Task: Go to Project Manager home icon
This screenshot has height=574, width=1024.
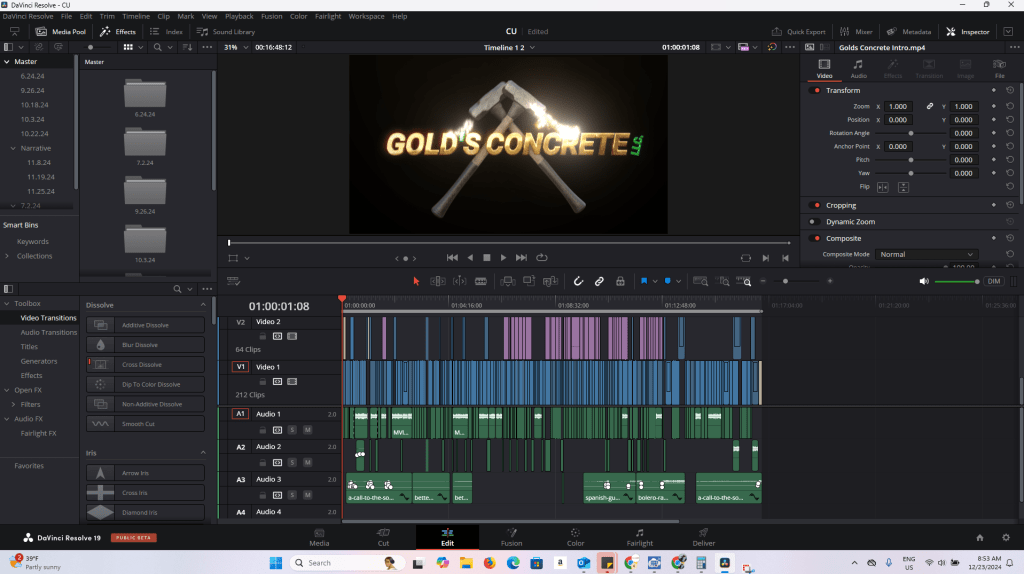Action: (980, 537)
